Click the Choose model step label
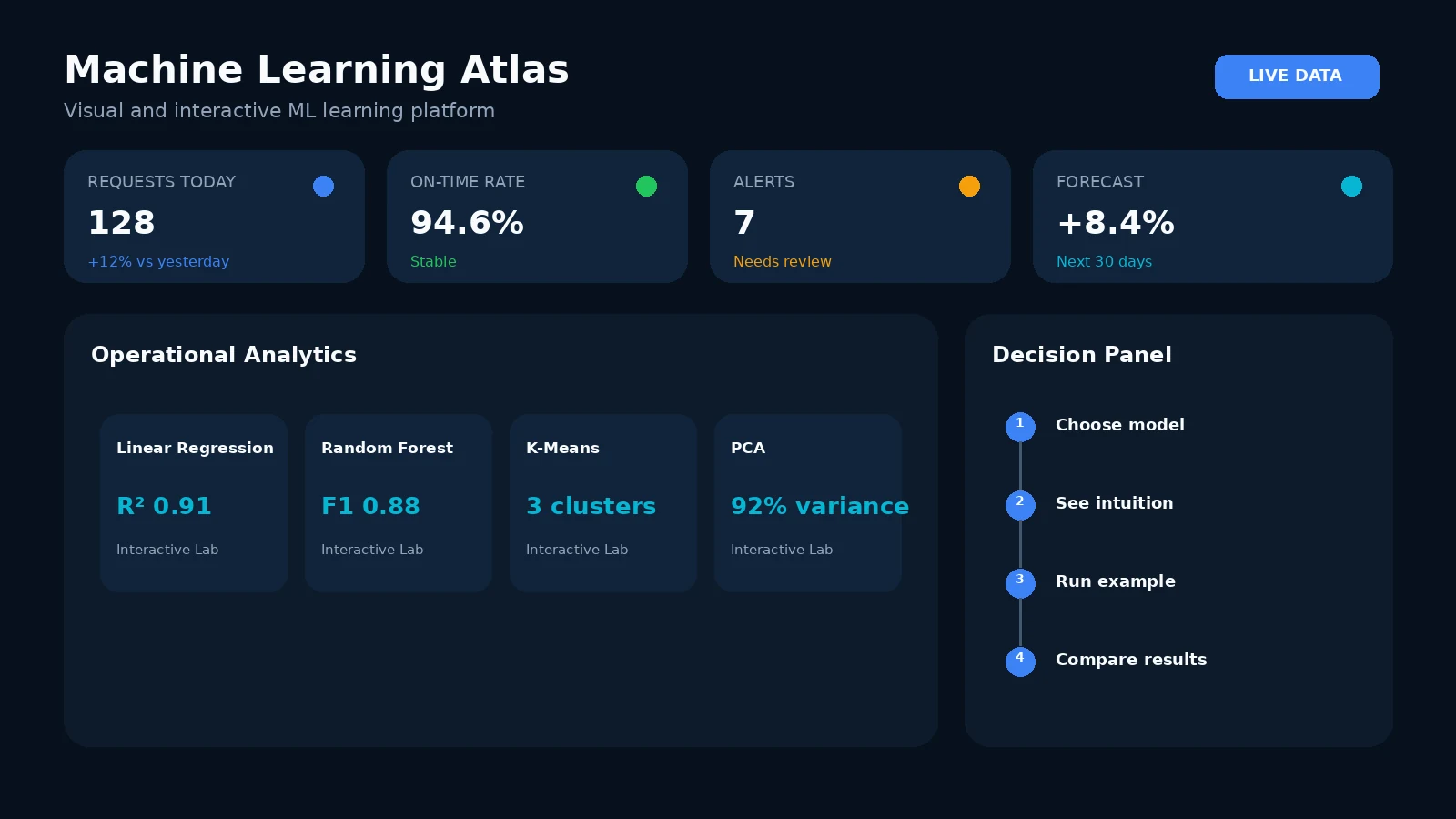 coord(1120,425)
